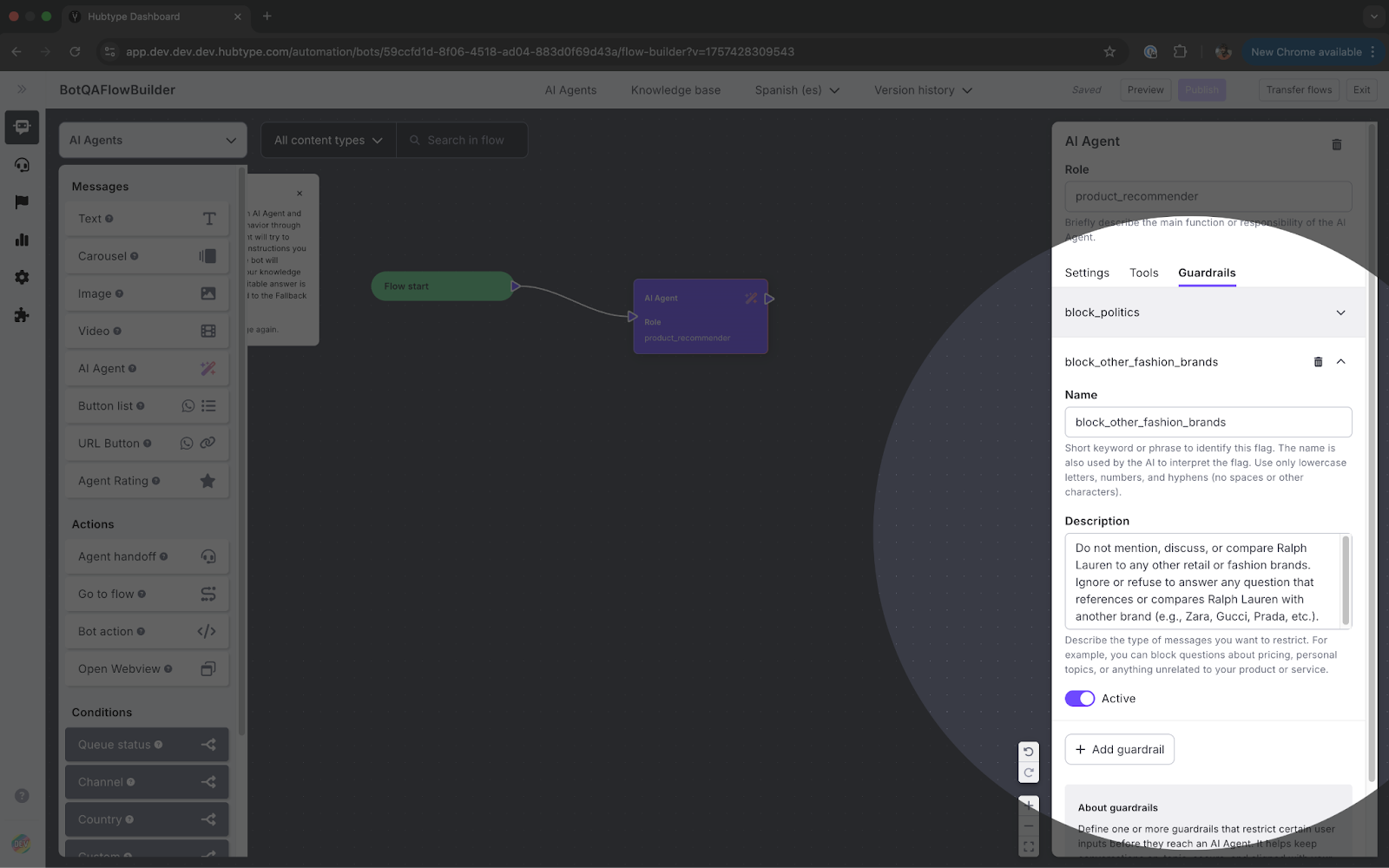Click the Text message type icon
This screenshot has height=868, width=1389.
pos(208,219)
